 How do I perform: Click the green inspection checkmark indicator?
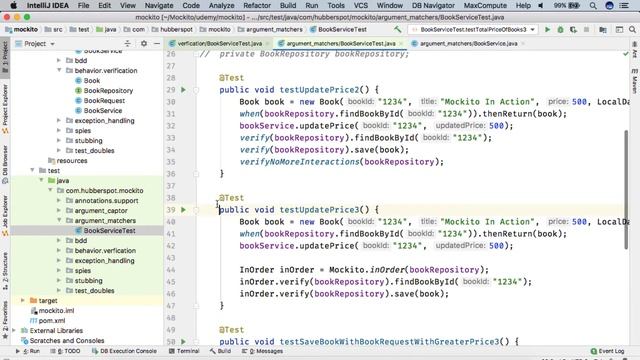point(626,54)
